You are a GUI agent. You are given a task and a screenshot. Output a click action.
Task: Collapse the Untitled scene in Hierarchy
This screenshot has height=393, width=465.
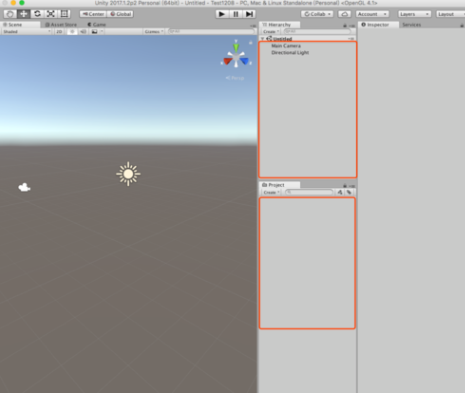(263, 39)
